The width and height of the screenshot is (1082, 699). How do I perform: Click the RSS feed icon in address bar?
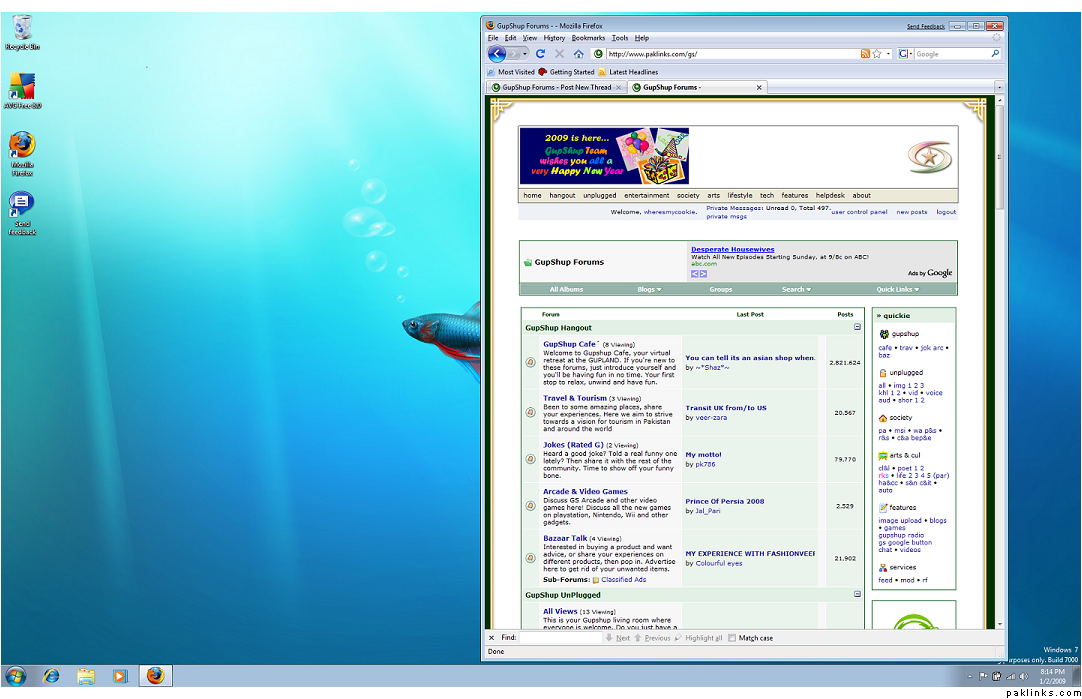865,54
